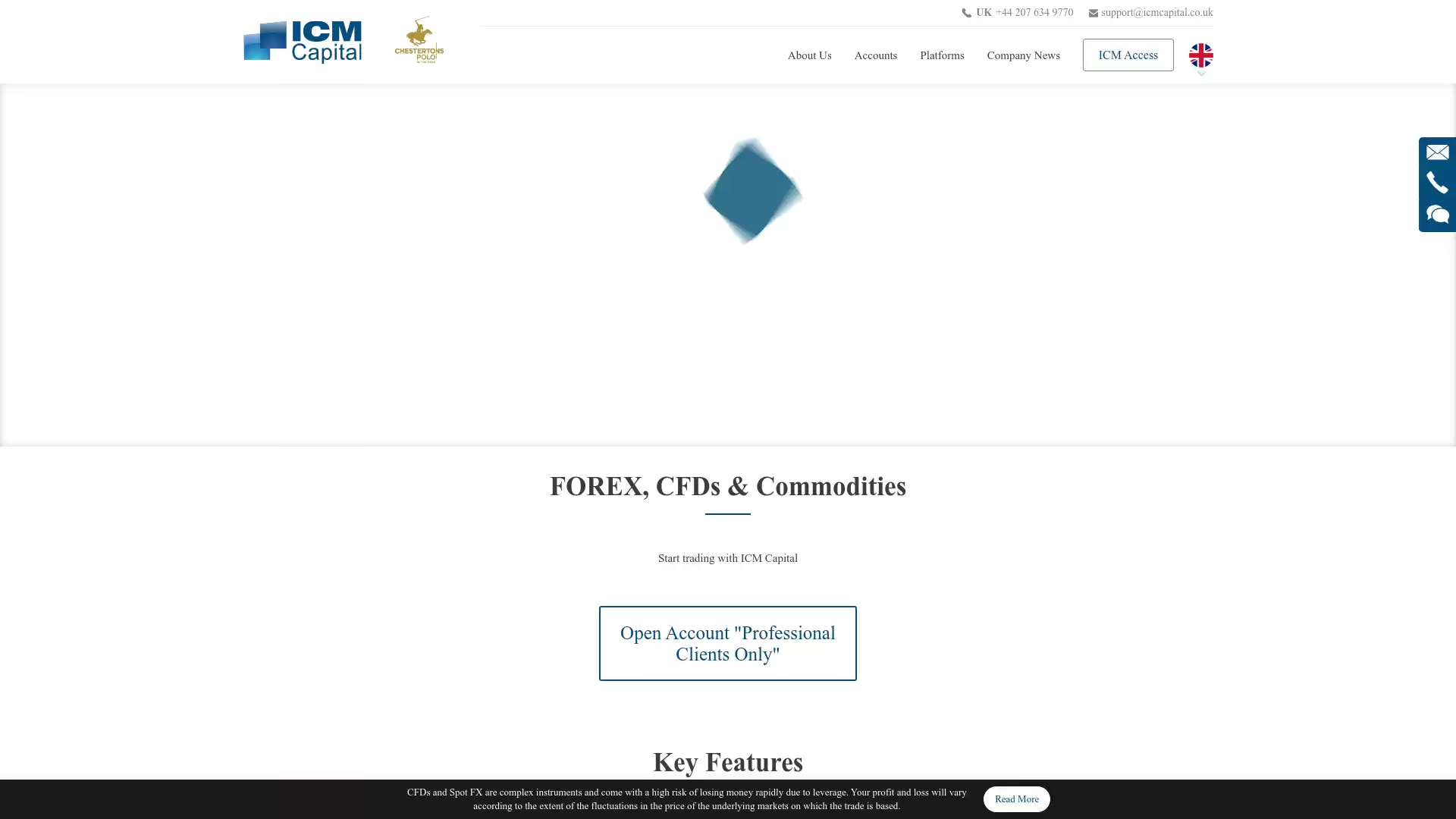Screen dimensions: 1456x819
Task: Select the Company News menu item
Action: click(x=1023, y=55)
